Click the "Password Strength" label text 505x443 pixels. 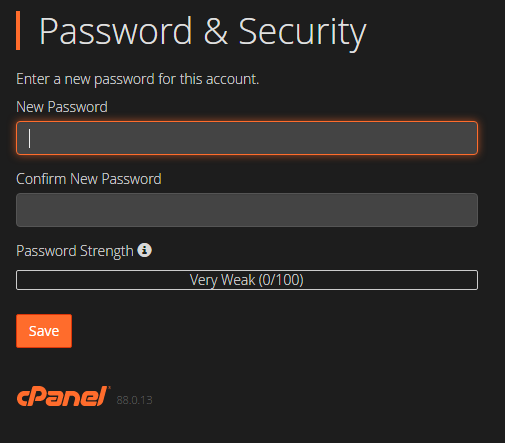pos(75,251)
